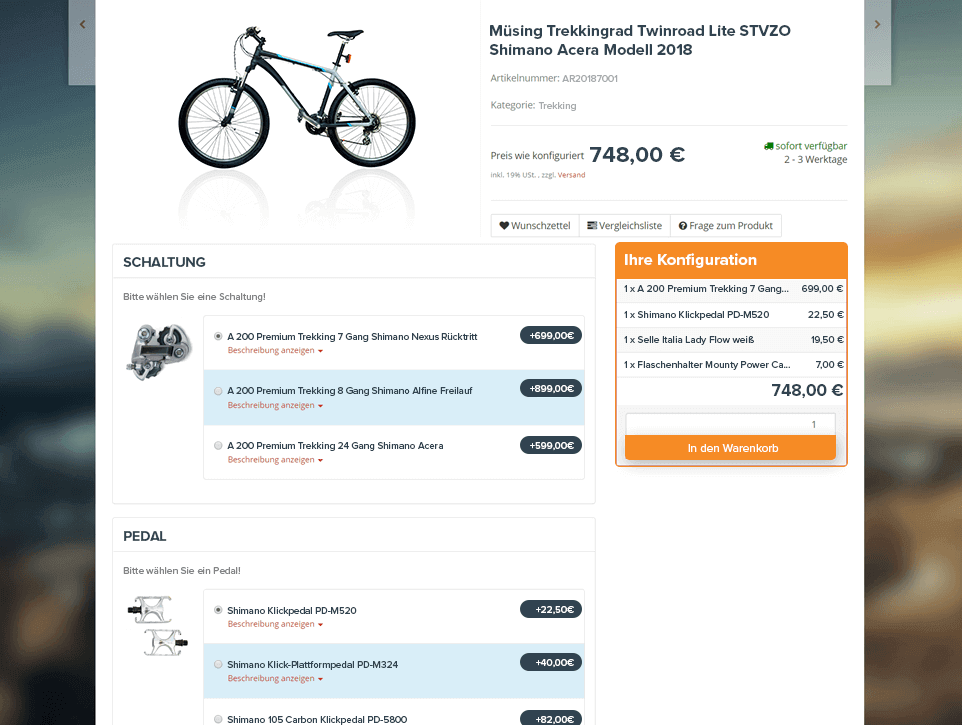Expand description for 8 Gang Alfine Freilauf
This screenshot has height=725, width=962.
(x=275, y=406)
